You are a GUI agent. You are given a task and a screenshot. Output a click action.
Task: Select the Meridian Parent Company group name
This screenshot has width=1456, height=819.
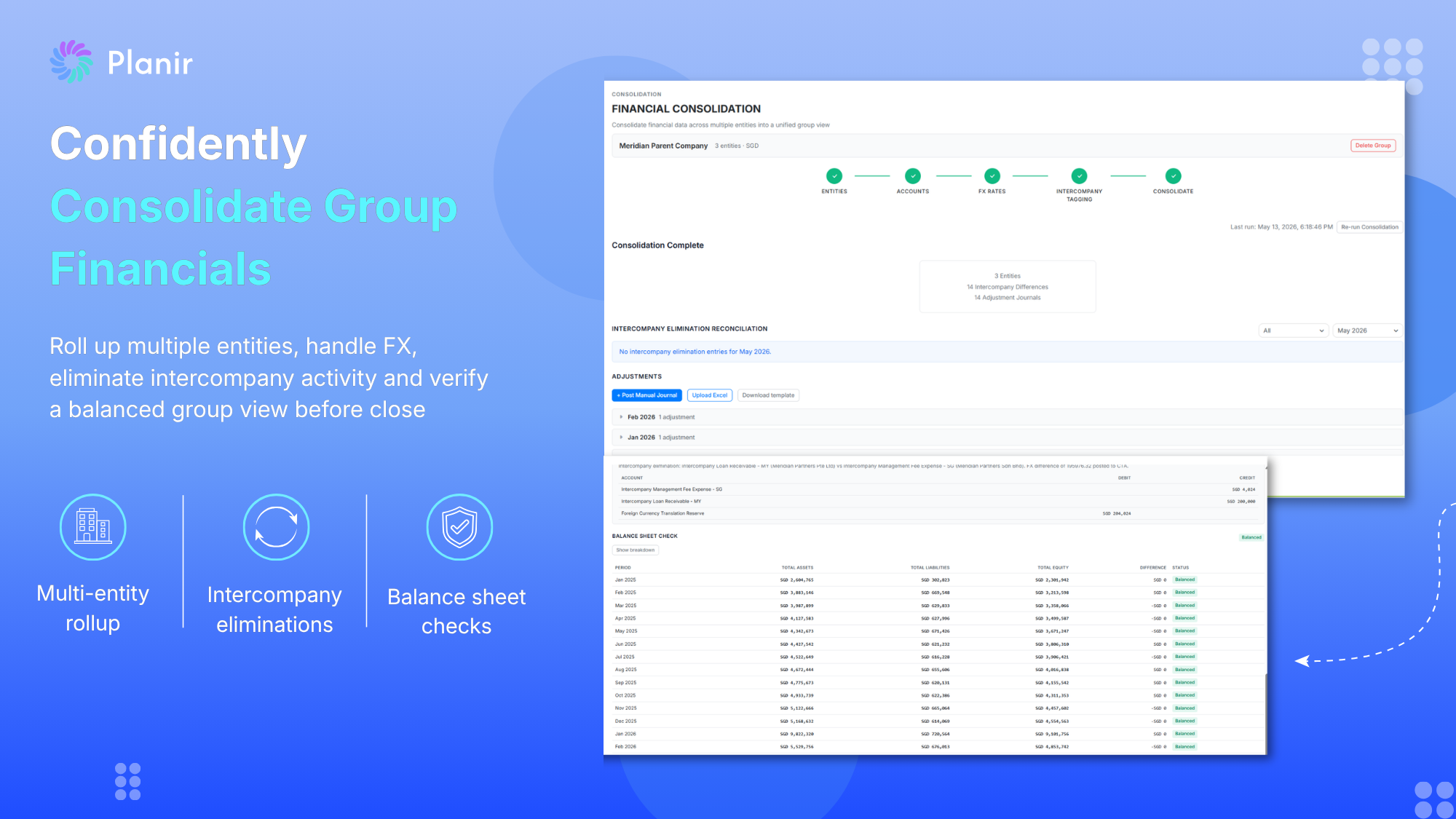(x=663, y=146)
